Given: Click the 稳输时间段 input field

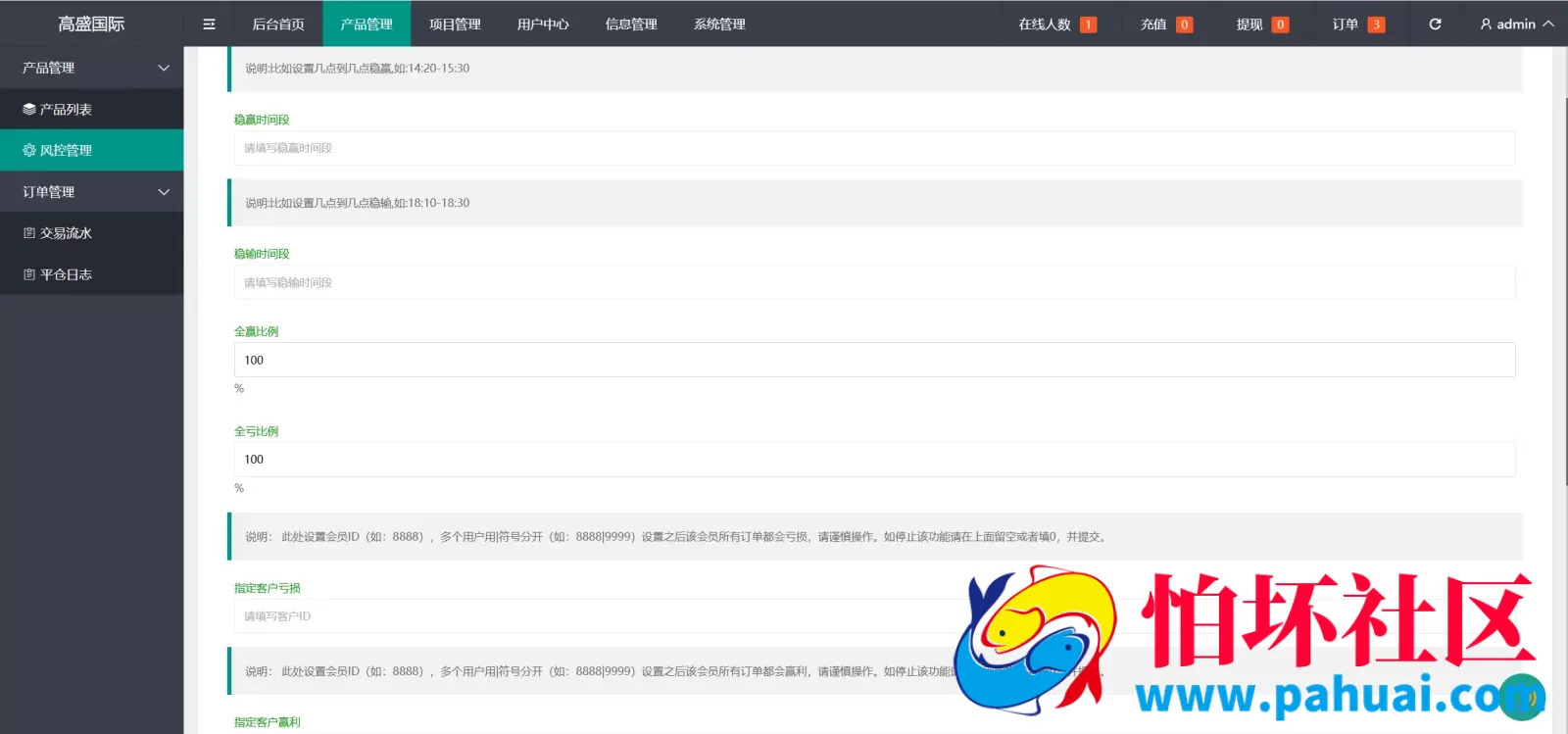Looking at the screenshot, I should point(874,282).
